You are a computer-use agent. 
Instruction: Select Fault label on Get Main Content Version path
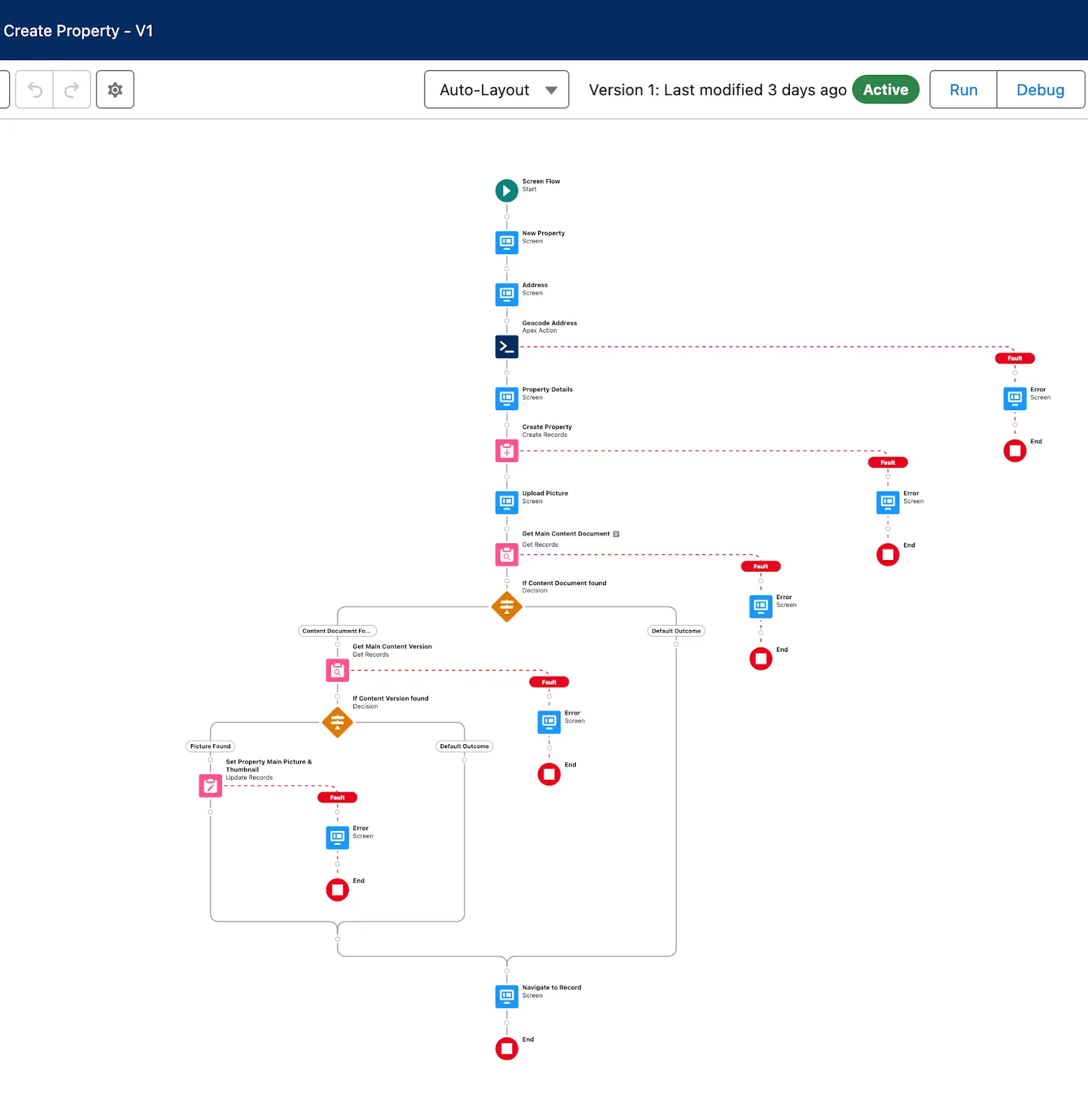click(549, 682)
